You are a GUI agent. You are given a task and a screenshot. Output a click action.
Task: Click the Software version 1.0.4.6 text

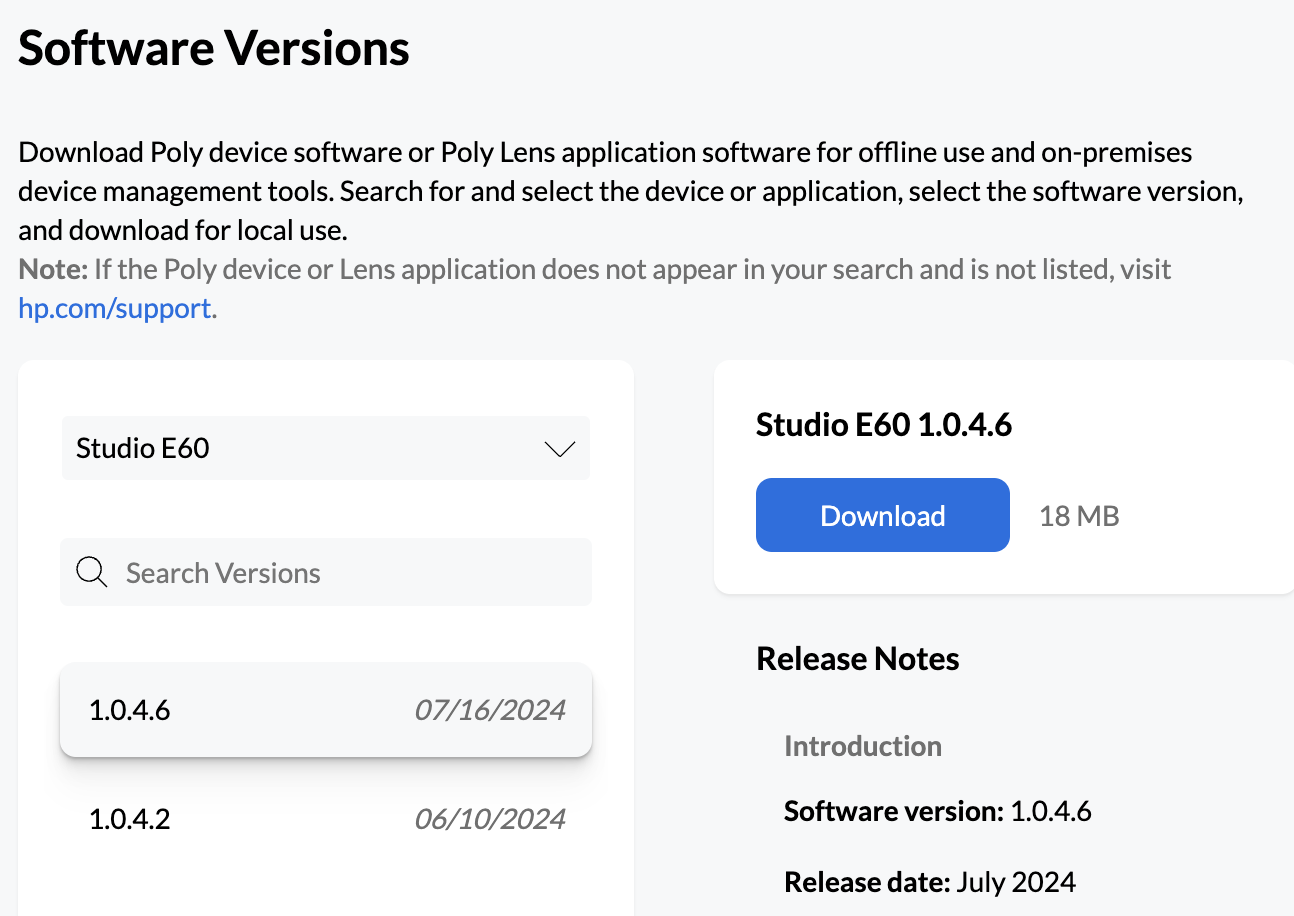point(937,810)
